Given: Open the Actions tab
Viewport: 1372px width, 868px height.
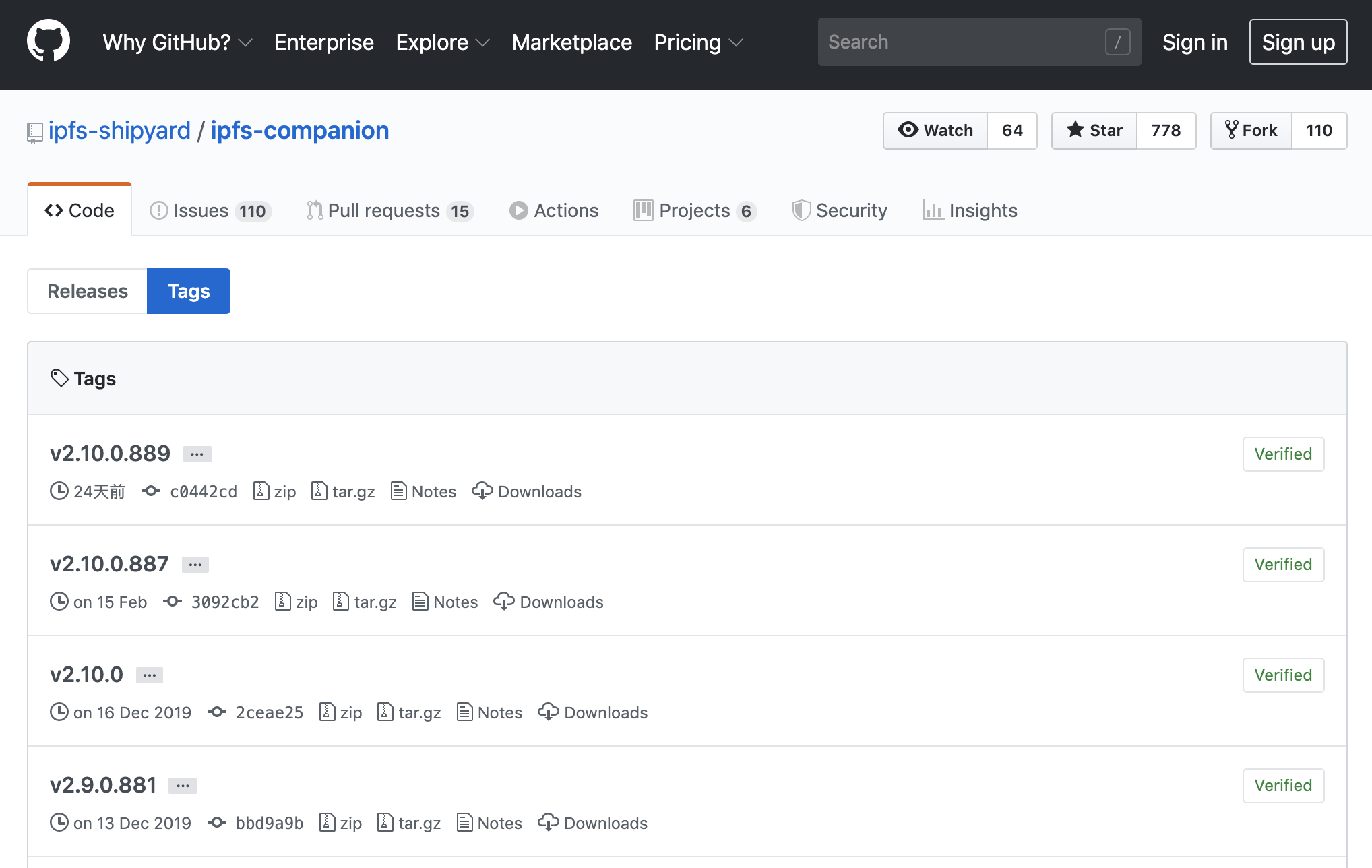Looking at the screenshot, I should [x=554, y=210].
